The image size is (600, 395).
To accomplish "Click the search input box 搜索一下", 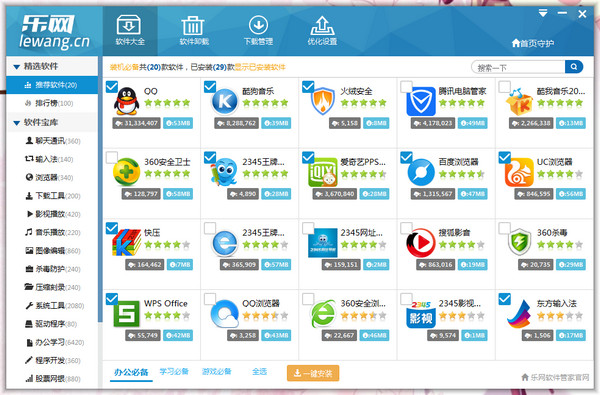I will [518, 67].
